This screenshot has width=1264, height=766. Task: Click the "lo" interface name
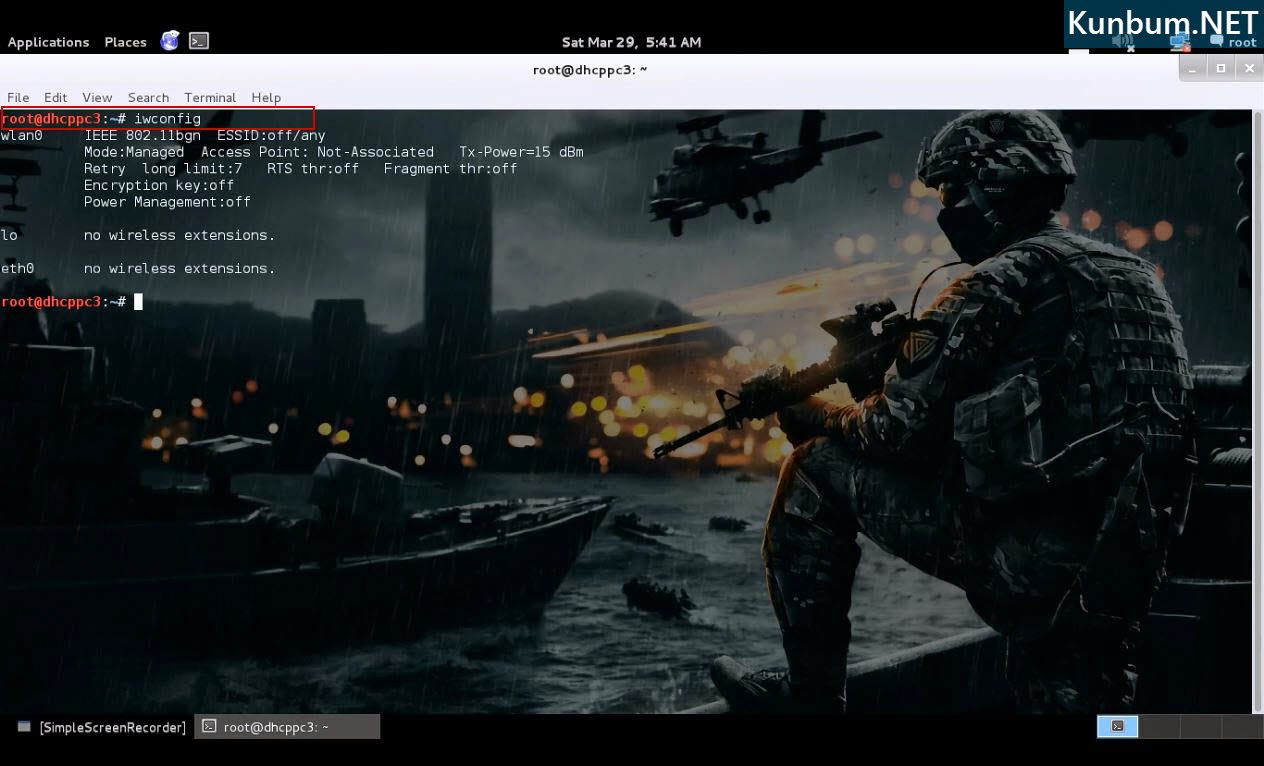[x=9, y=235]
